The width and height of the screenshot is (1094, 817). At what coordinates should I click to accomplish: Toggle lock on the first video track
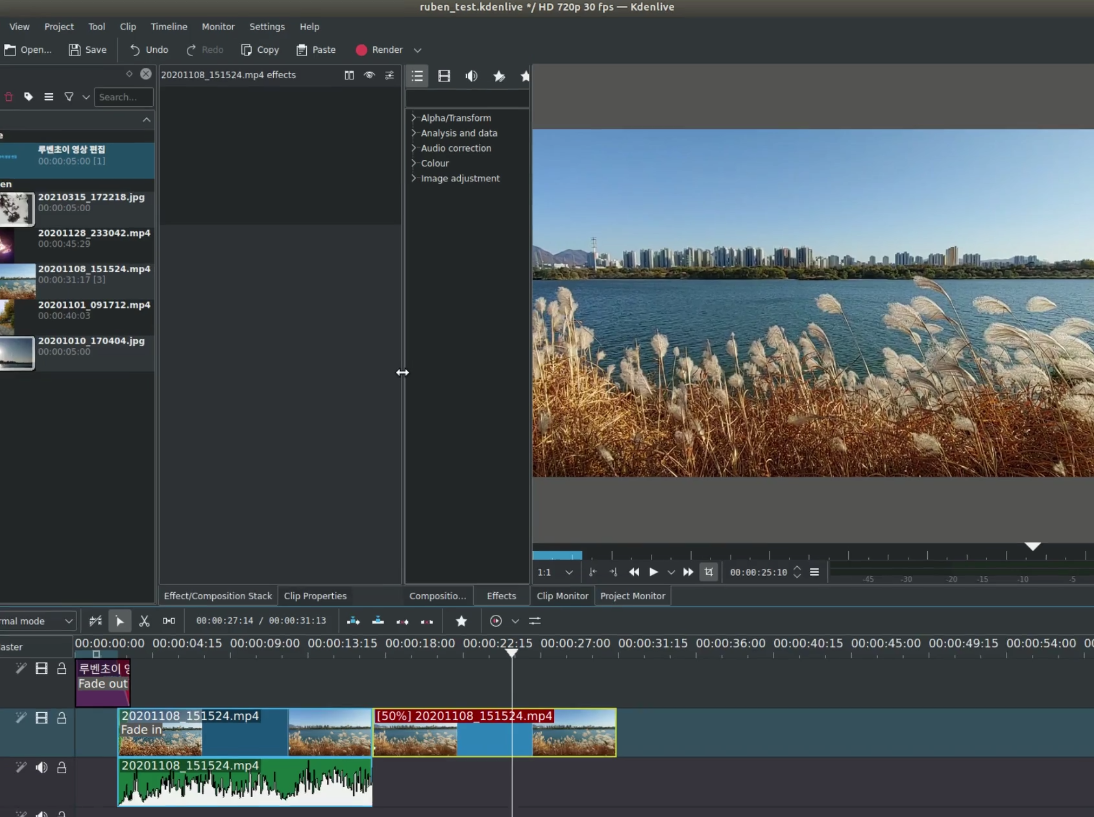click(x=61, y=668)
